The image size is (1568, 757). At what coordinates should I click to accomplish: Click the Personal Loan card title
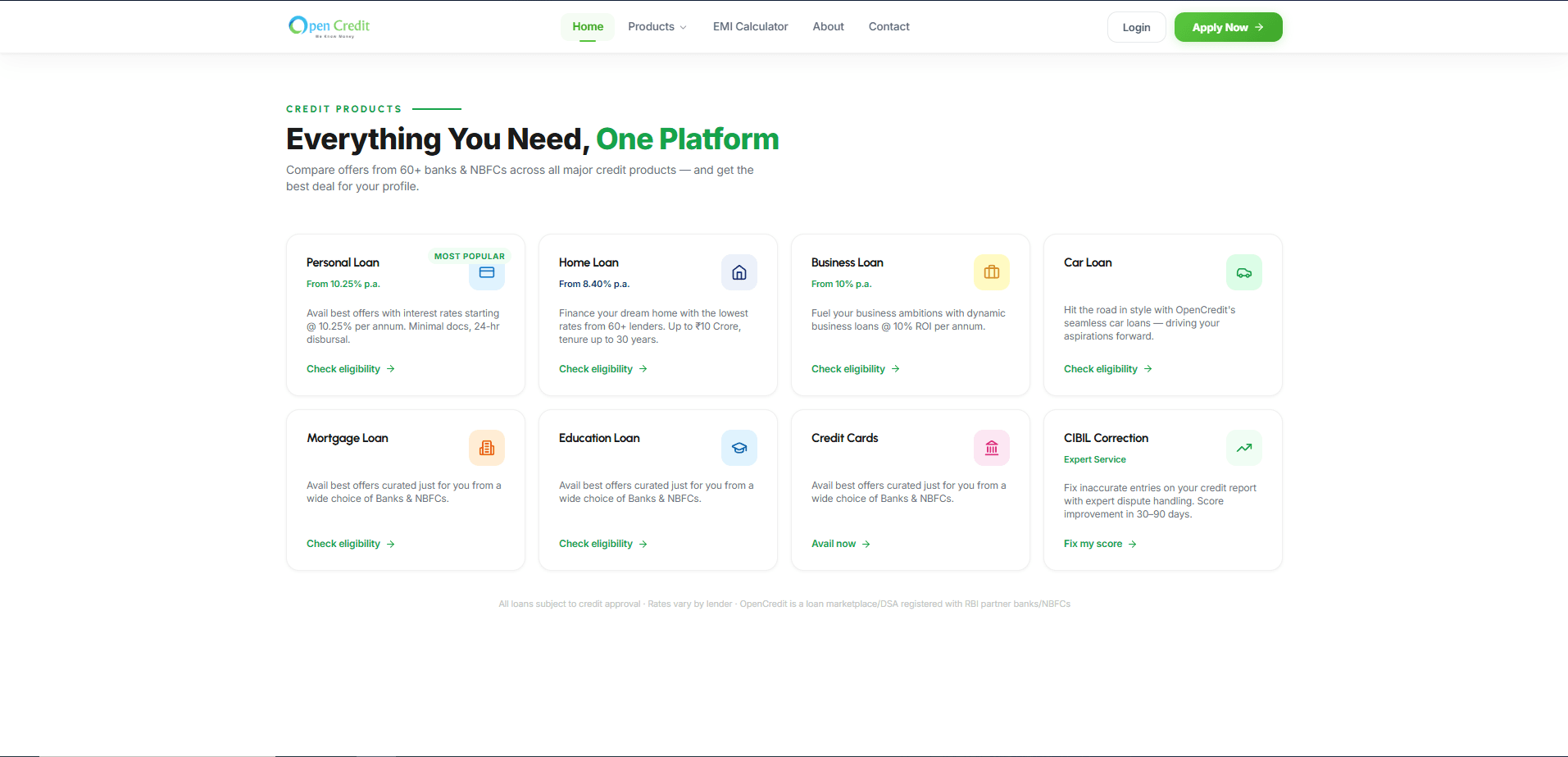pos(343,262)
